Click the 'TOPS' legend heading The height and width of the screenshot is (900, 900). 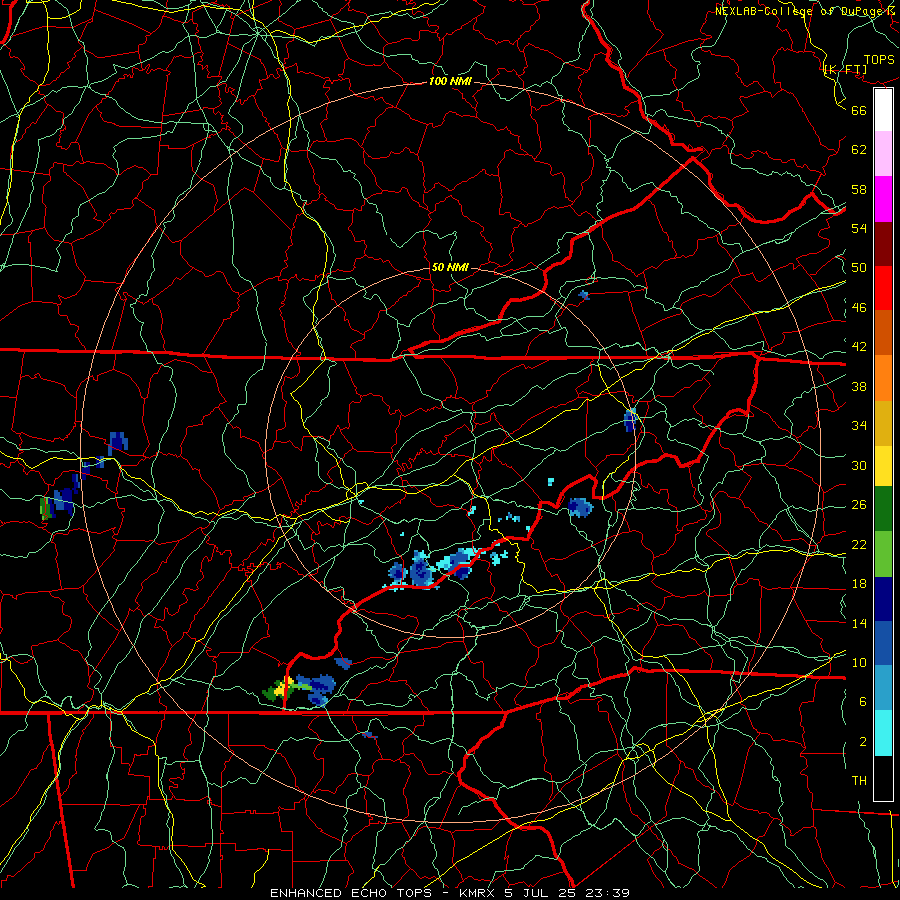coord(879,60)
